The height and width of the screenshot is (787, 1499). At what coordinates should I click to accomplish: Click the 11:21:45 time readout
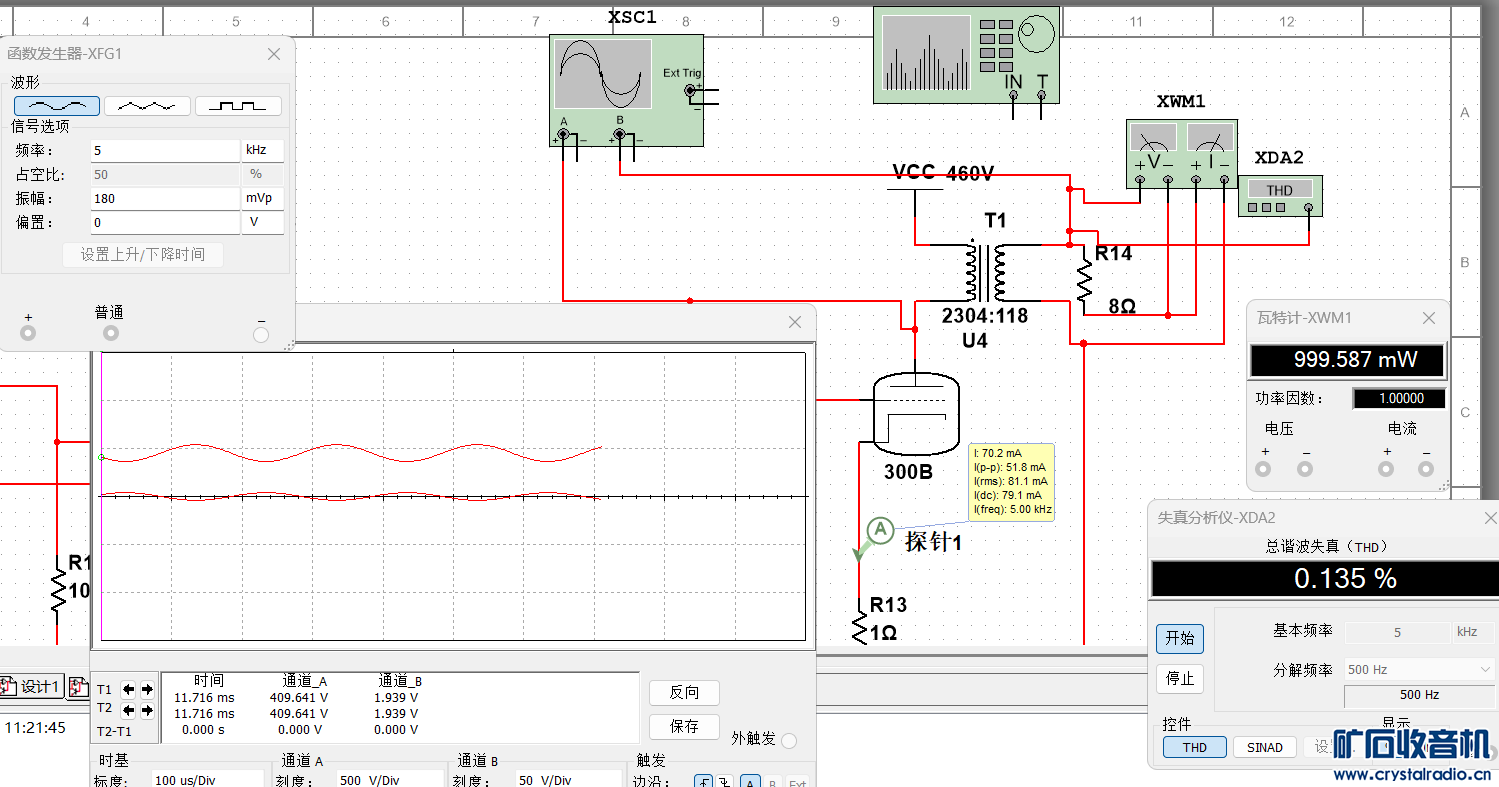point(35,728)
